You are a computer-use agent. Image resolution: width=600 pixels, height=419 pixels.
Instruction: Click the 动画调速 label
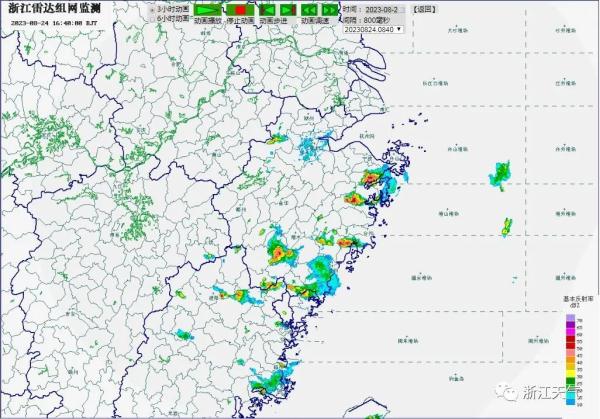315,21
